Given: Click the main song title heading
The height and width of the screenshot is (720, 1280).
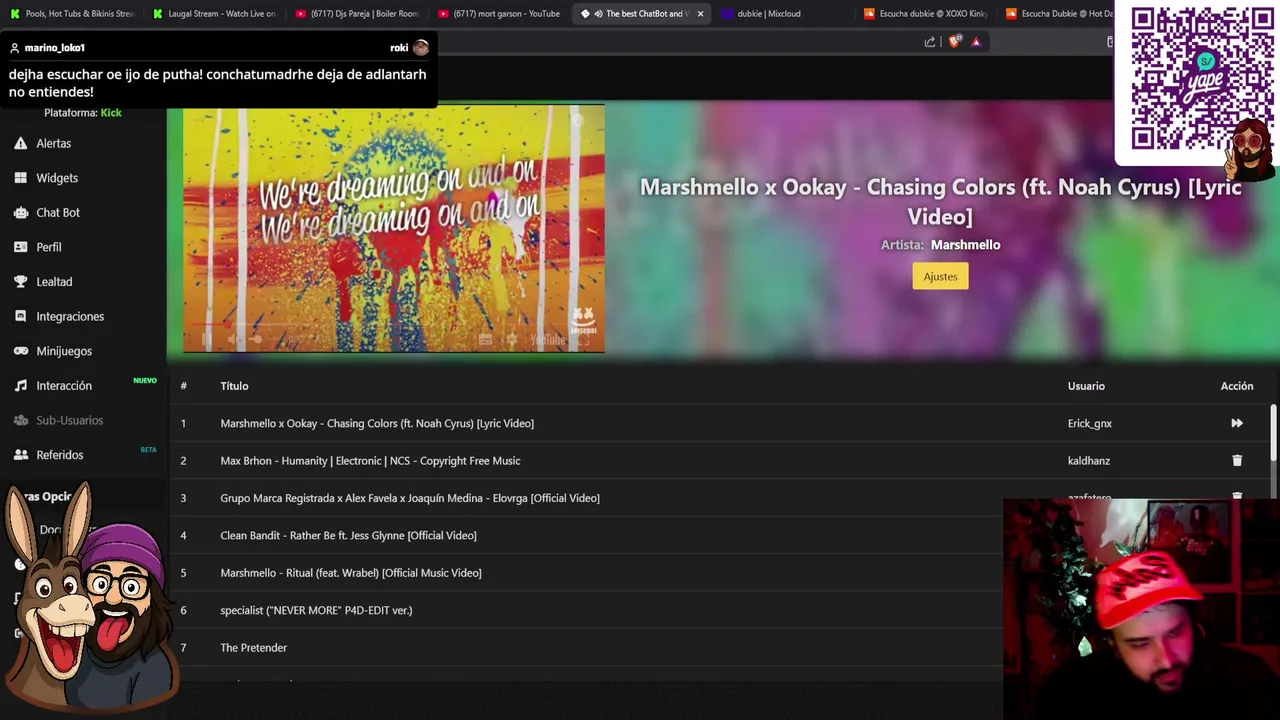Looking at the screenshot, I should click(940, 201).
